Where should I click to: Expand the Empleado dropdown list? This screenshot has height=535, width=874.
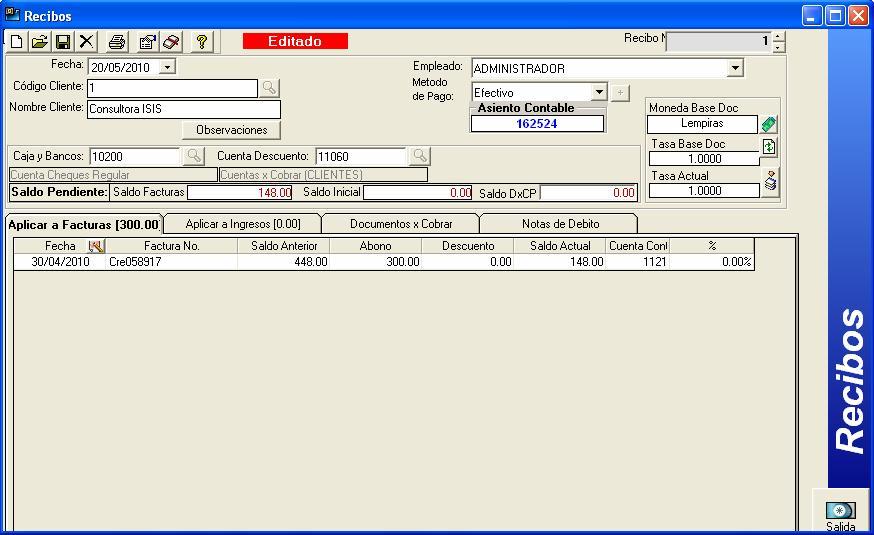(735, 69)
